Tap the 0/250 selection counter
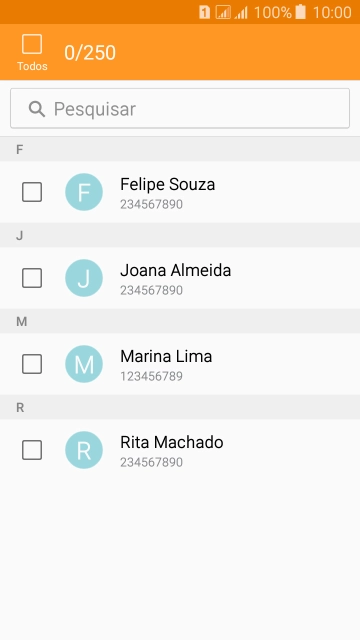Image resolution: width=360 pixels, height=640 pixels. (90, 53)
